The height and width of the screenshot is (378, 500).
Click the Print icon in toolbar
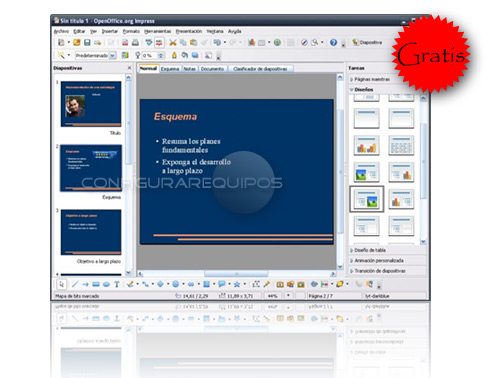[x=135, y=43]
